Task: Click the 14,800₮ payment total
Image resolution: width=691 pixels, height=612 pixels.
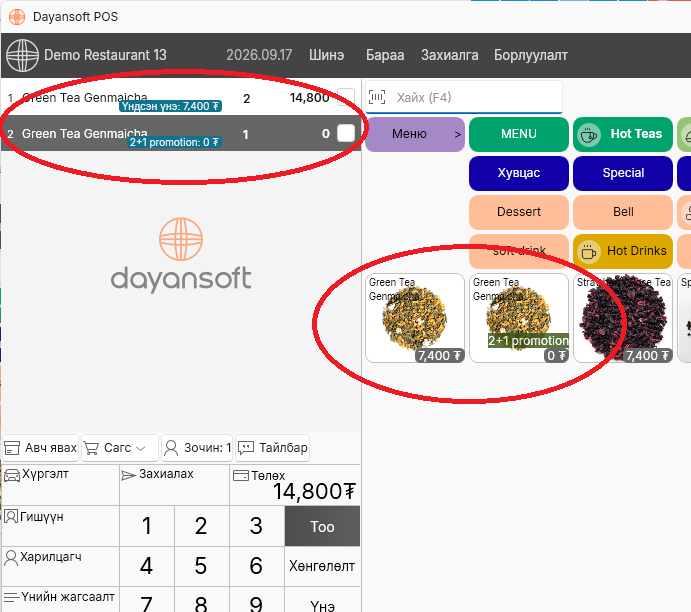Action: tap(314, 491)
